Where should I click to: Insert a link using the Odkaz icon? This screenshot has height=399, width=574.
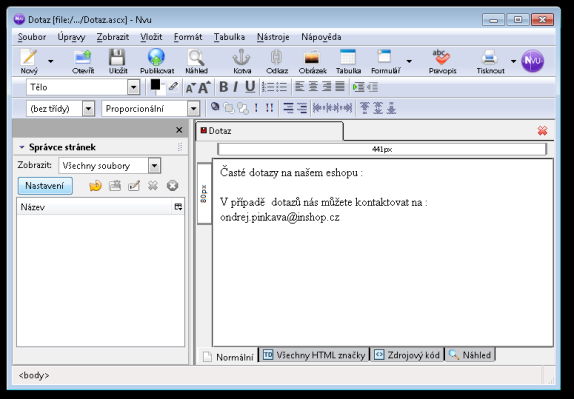coord(276,57)
